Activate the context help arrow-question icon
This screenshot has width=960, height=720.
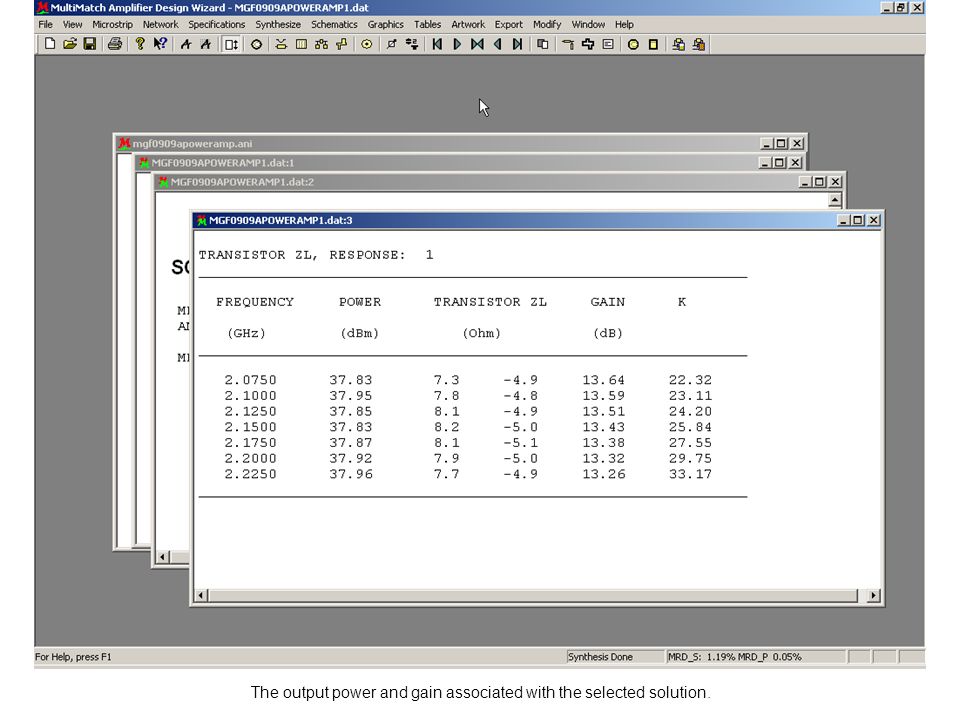coord(160,44)
